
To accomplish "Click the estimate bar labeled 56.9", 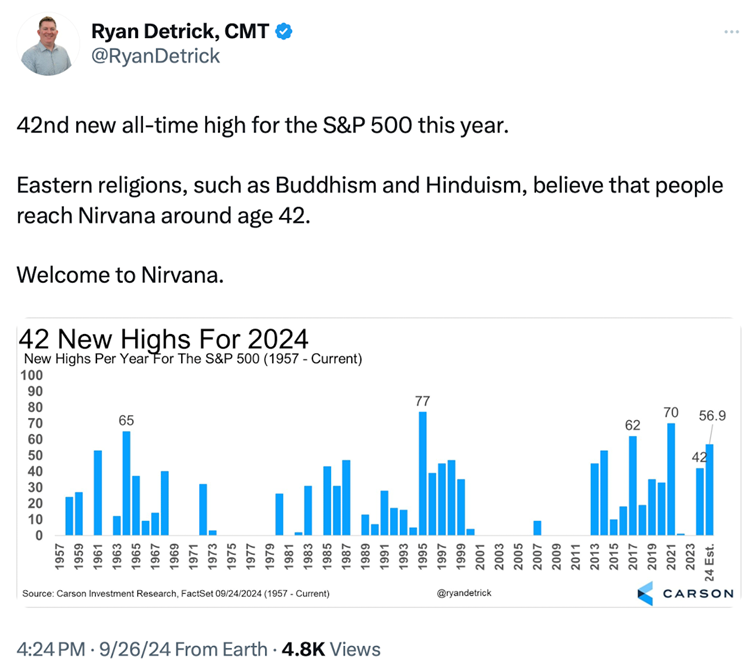I will (709, 490).
